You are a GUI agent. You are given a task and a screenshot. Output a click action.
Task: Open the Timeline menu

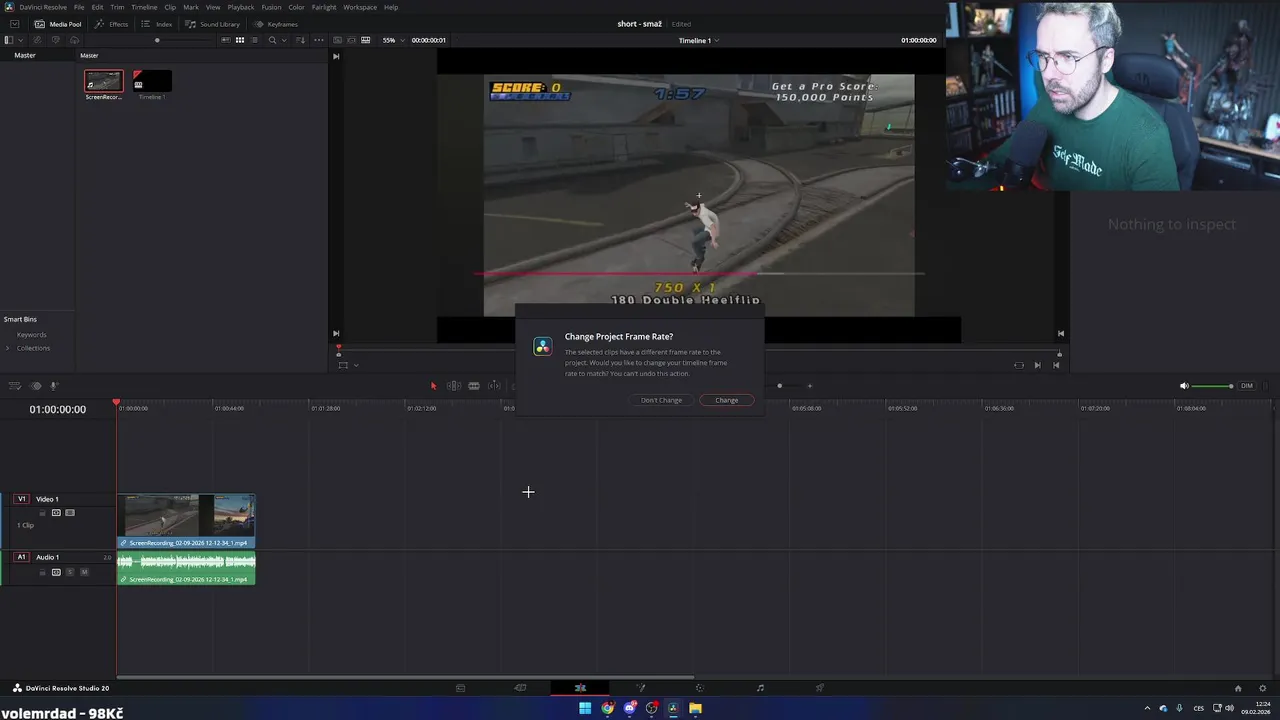[x=144, y=7]
